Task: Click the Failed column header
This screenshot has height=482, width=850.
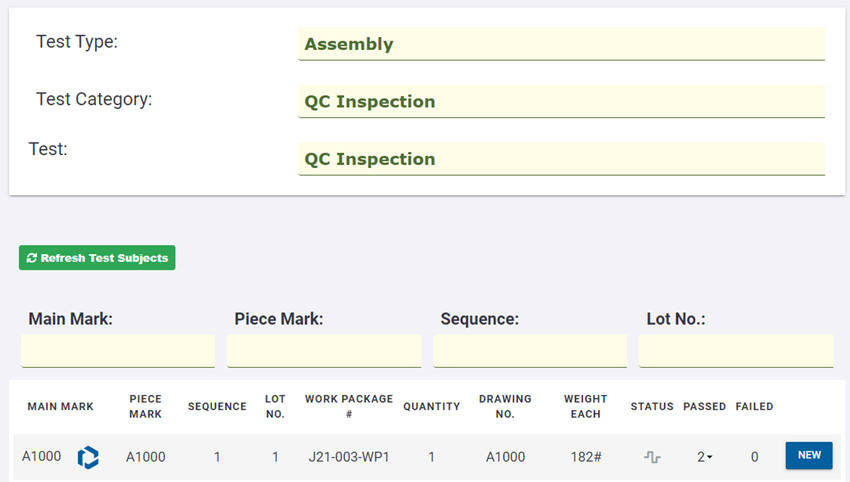Action: tap(754, 407)
